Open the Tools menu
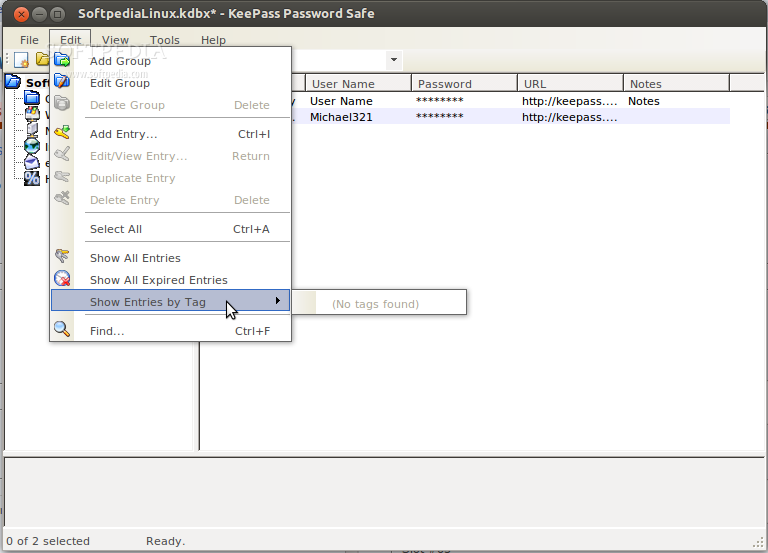The height and width of the screenshot is (553, 768). point(165,40)
